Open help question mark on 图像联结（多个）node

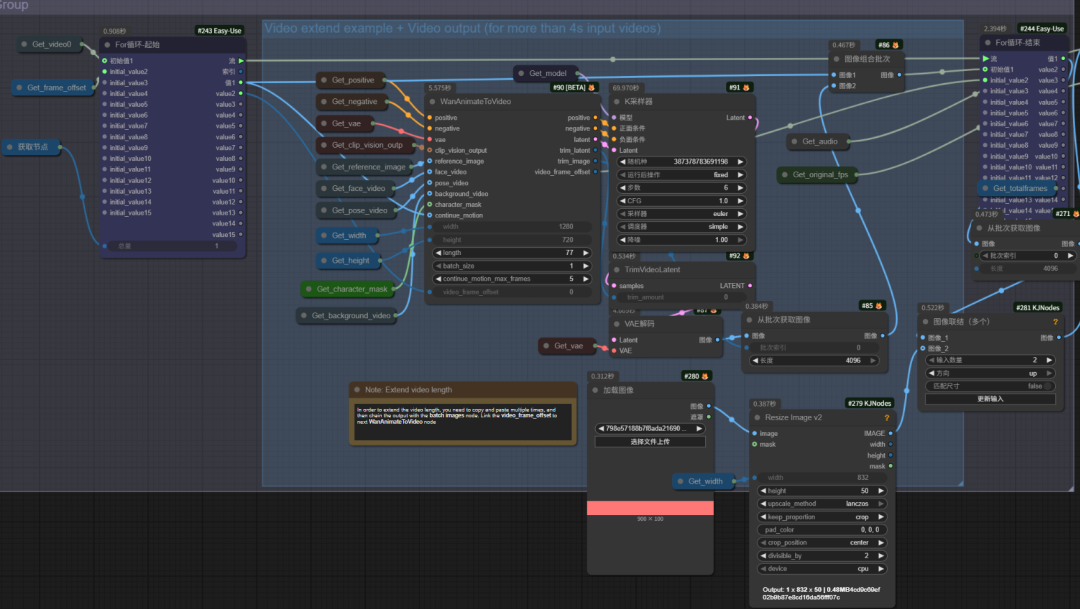tap(1055, 322)
